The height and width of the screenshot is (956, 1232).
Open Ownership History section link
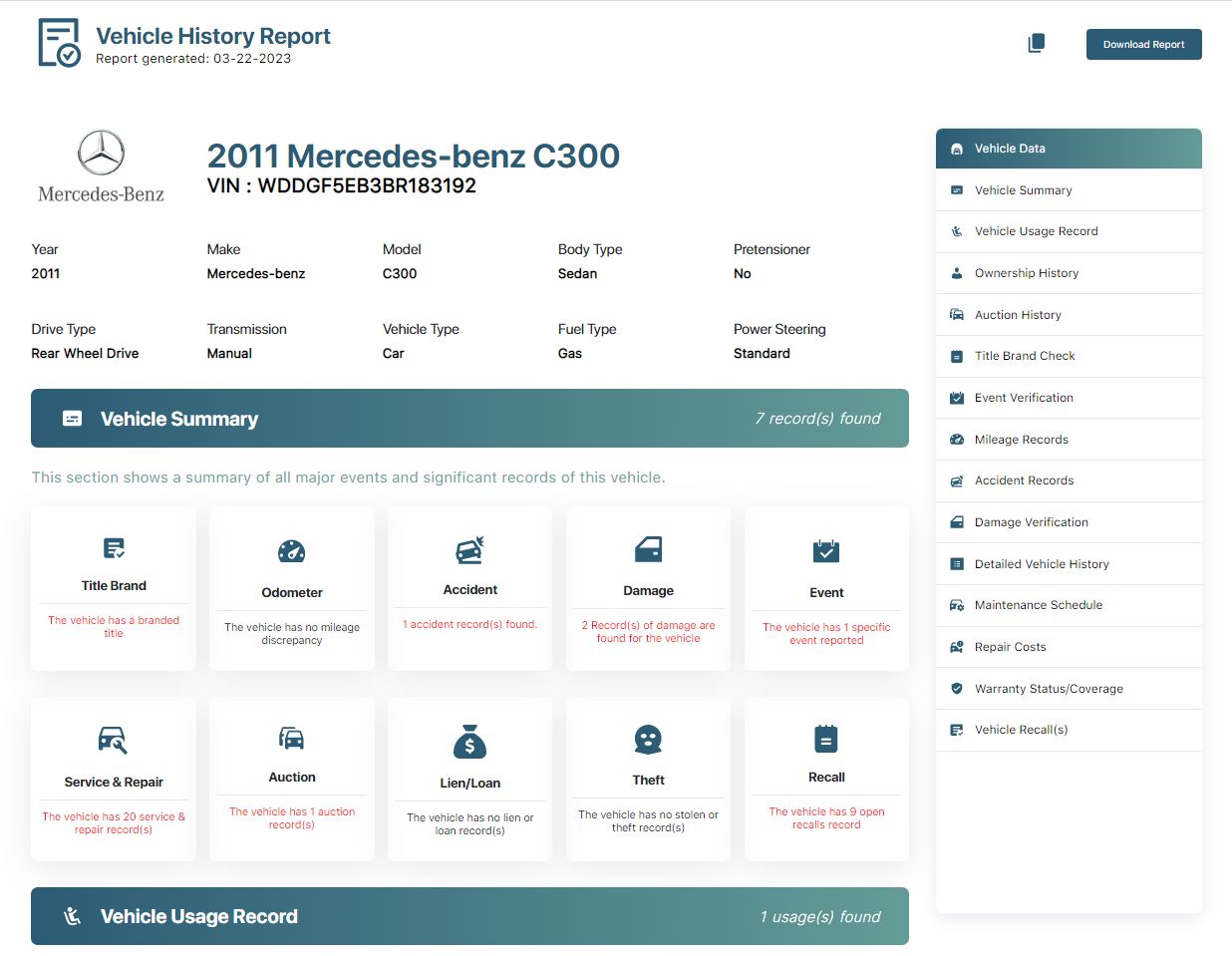coord(1069,273)
